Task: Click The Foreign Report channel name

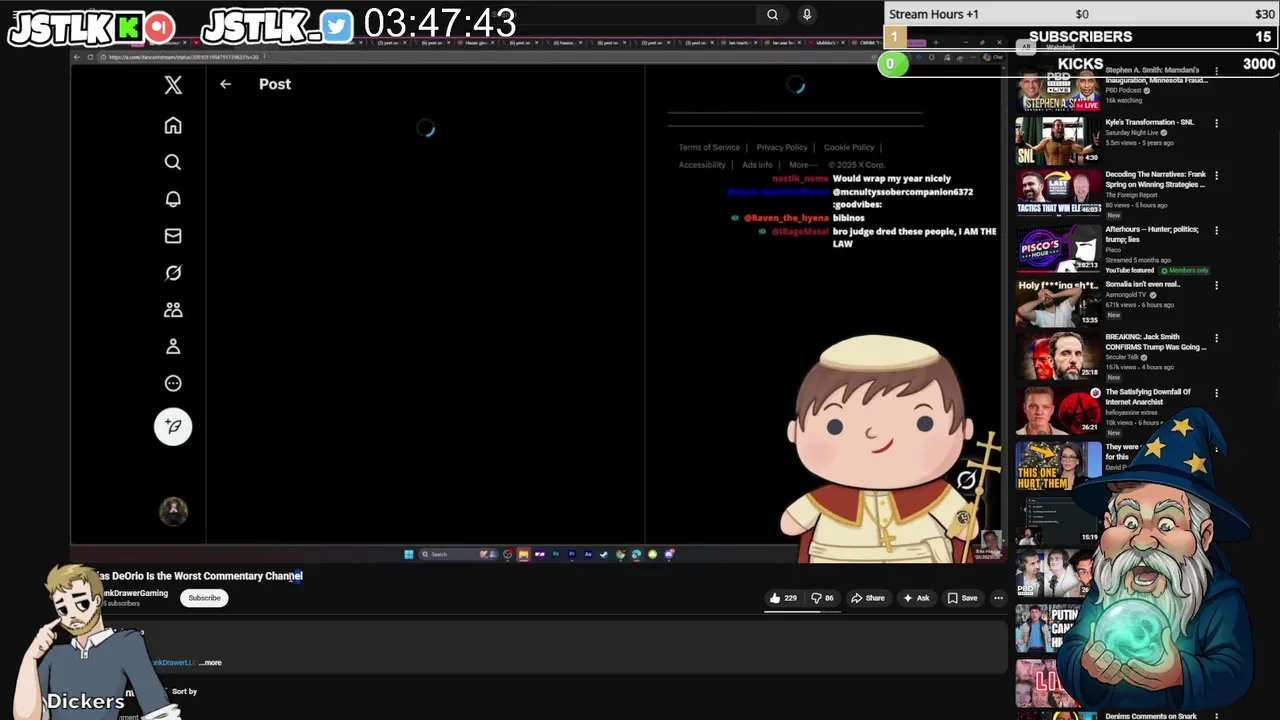Action: (1130, 195)
